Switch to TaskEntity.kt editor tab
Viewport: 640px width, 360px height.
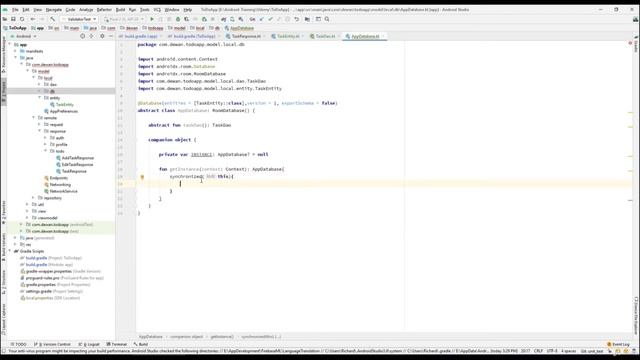tap(287, 36)
